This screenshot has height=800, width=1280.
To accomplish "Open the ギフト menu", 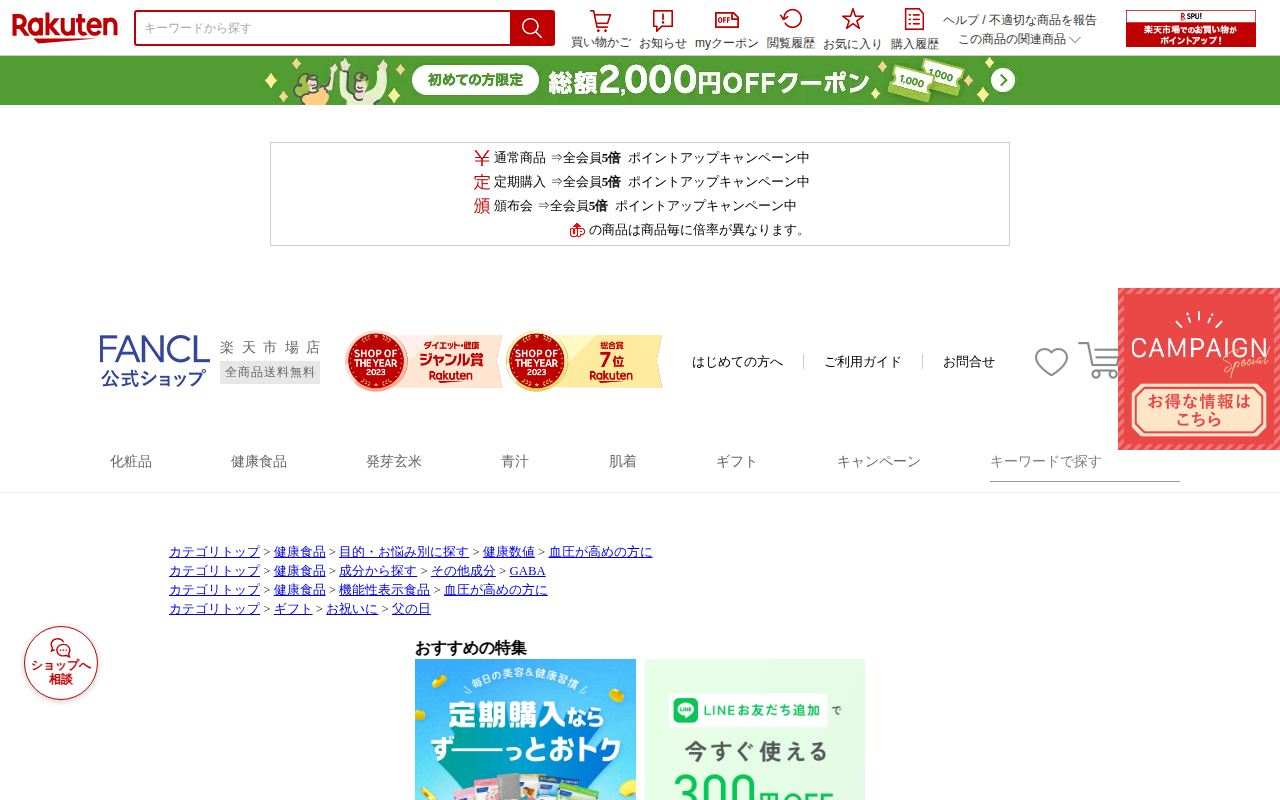I will tap(737, 462).
